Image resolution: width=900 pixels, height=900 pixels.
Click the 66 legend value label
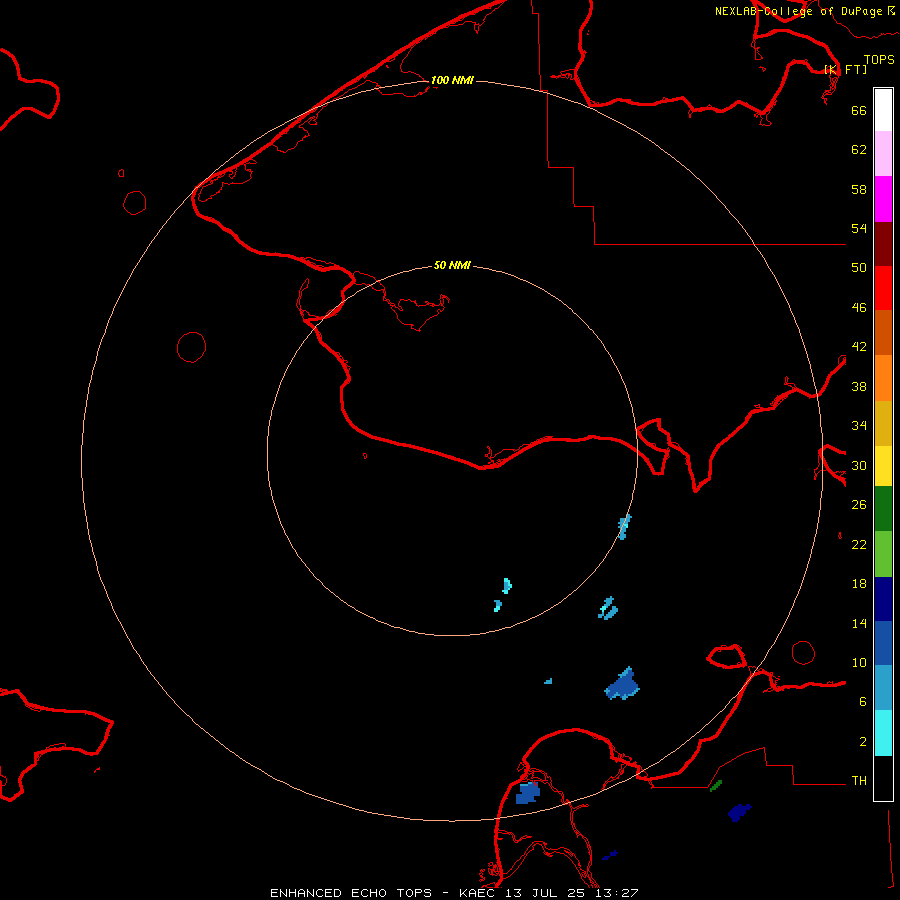859,110
